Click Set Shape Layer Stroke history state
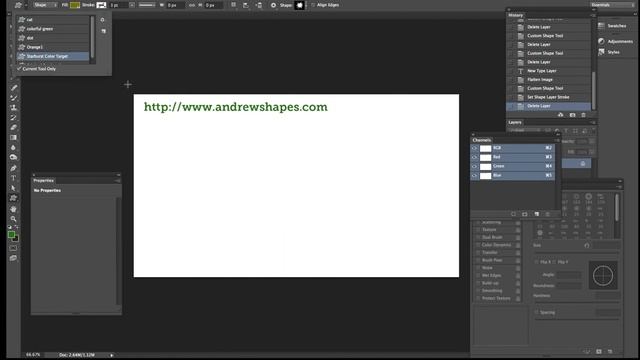The image size is (640, 360). tap(549, 98)
